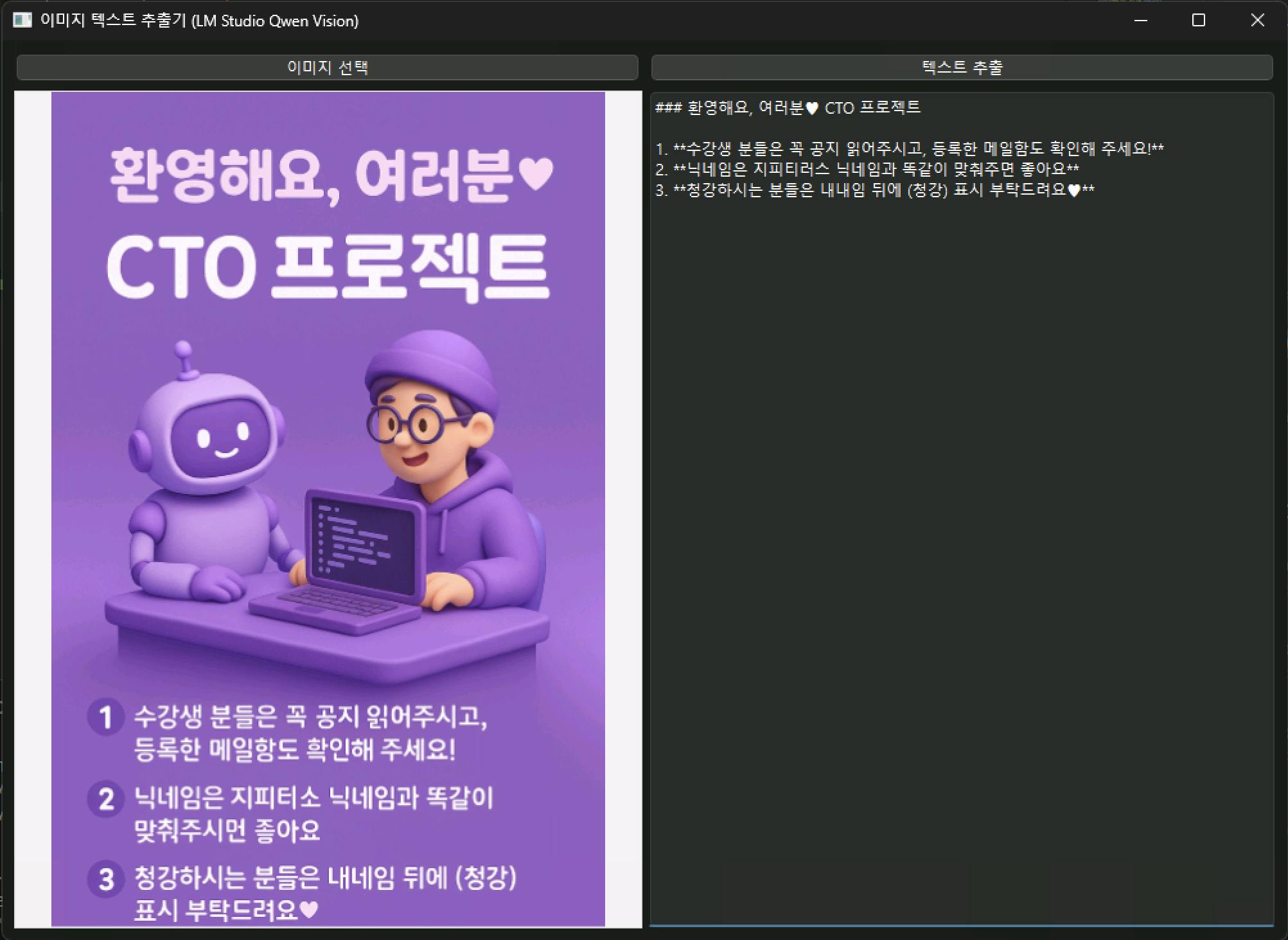Click the 이미지 선택 button
Screen dimensions: 1288x940
(327, 67)
